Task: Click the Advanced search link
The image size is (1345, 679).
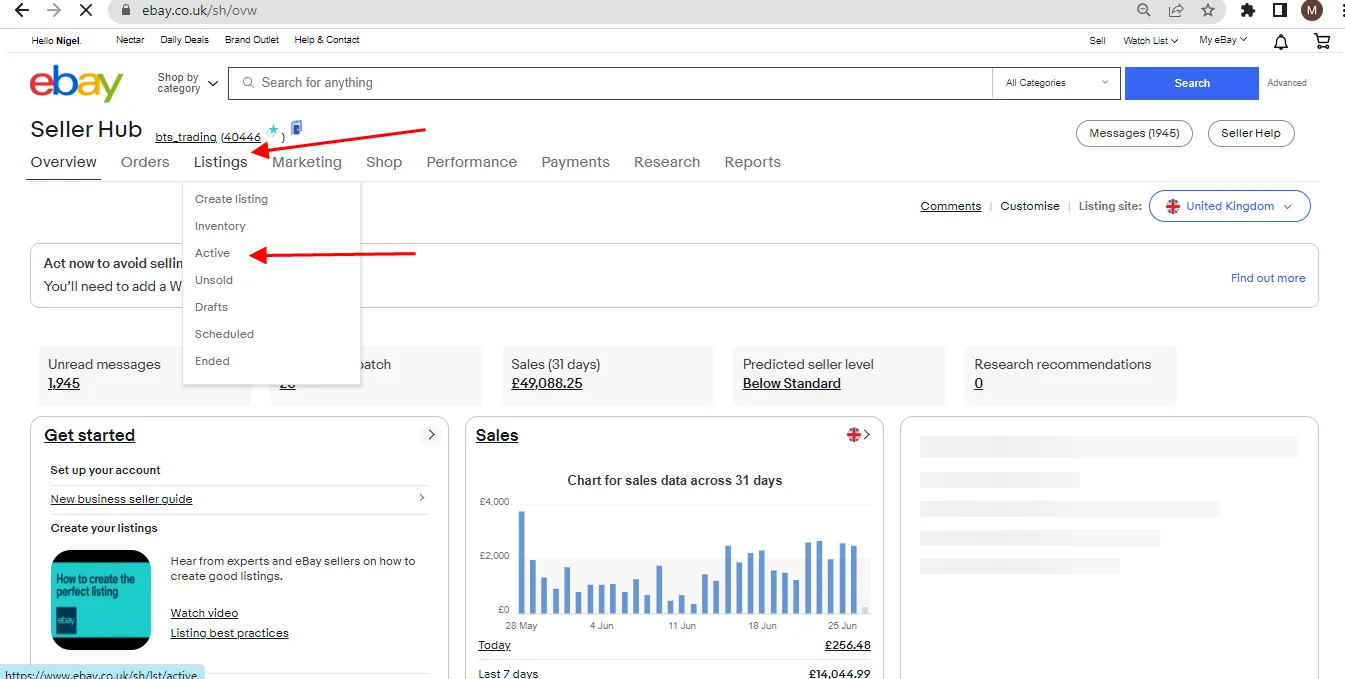Action: click(x=1287, y=83)
